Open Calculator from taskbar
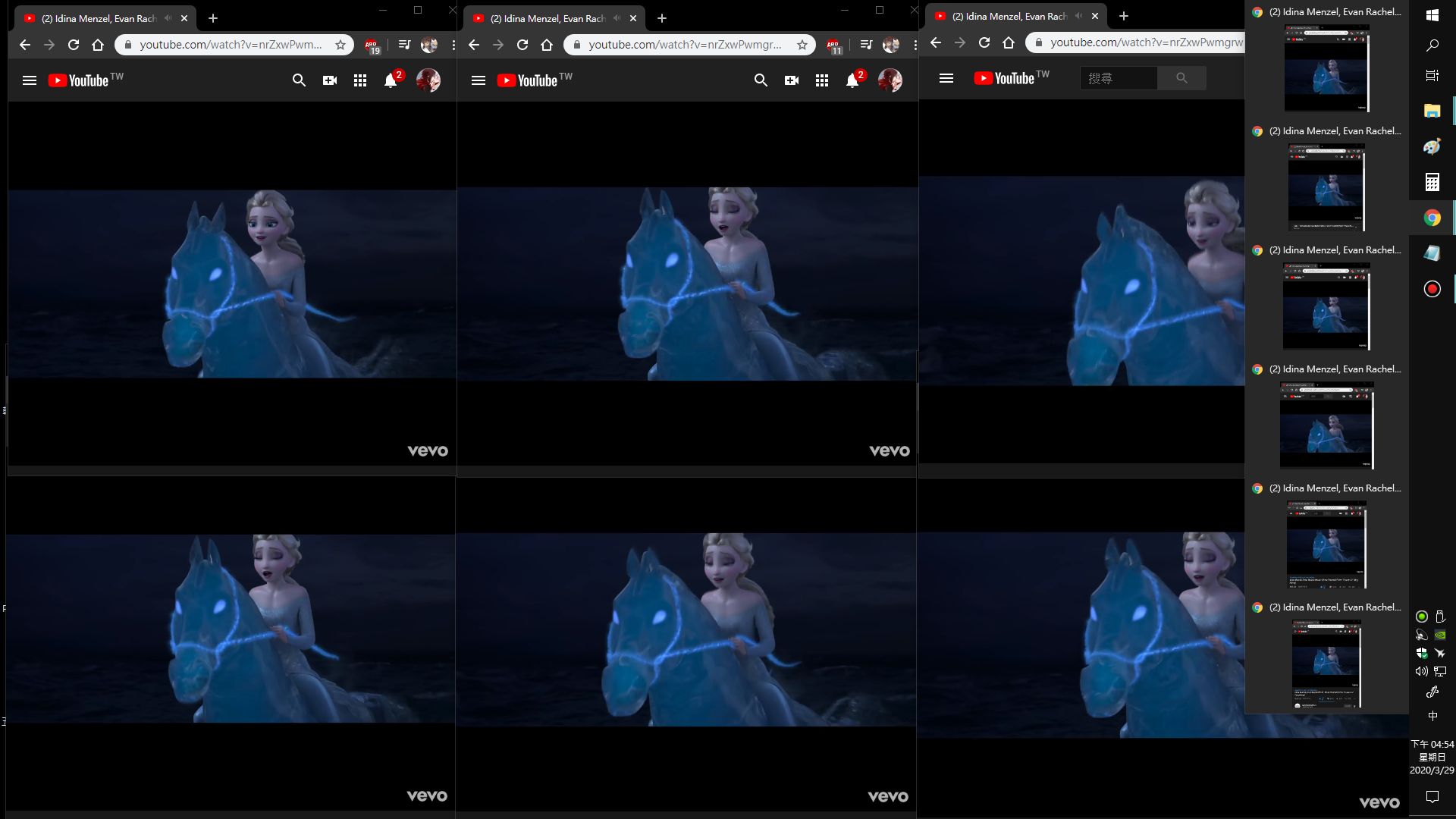Image resolution: width=1456 pixels, height=819 pixels. pos(1432,182)
